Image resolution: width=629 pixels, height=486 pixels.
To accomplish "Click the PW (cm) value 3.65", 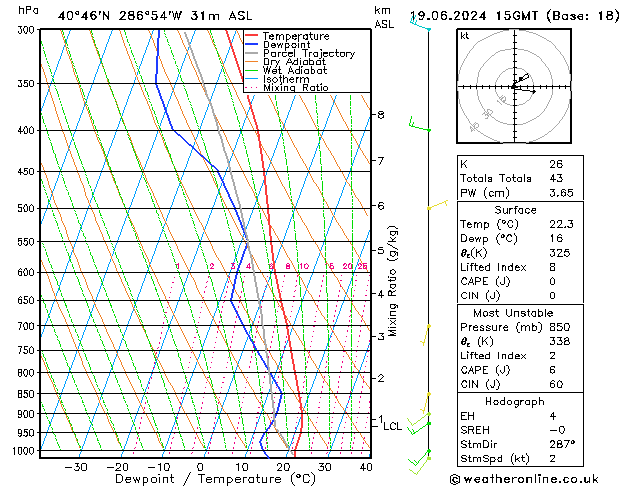I will click(561, 193).
